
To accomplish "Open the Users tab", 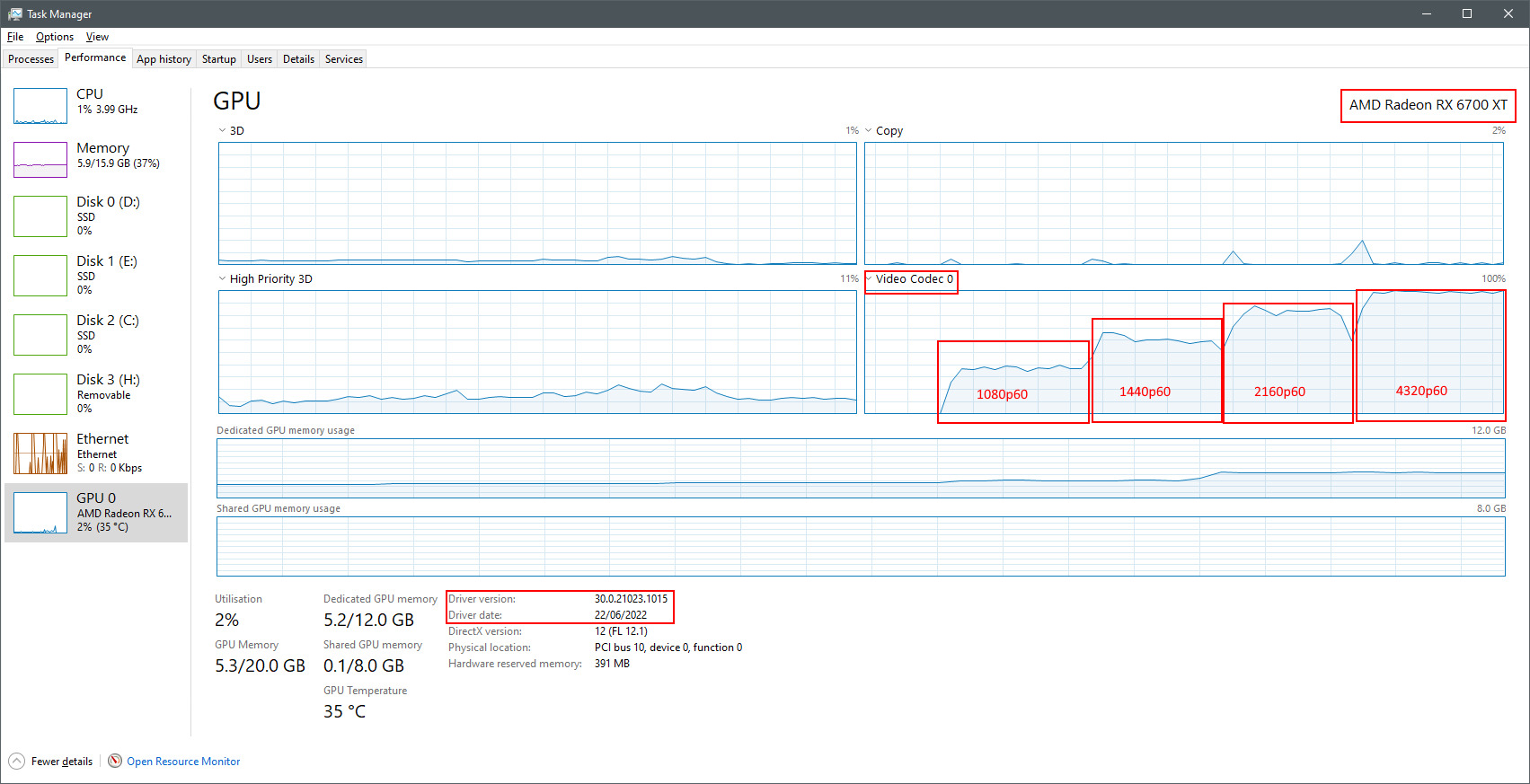I will [x=260, y=59].
